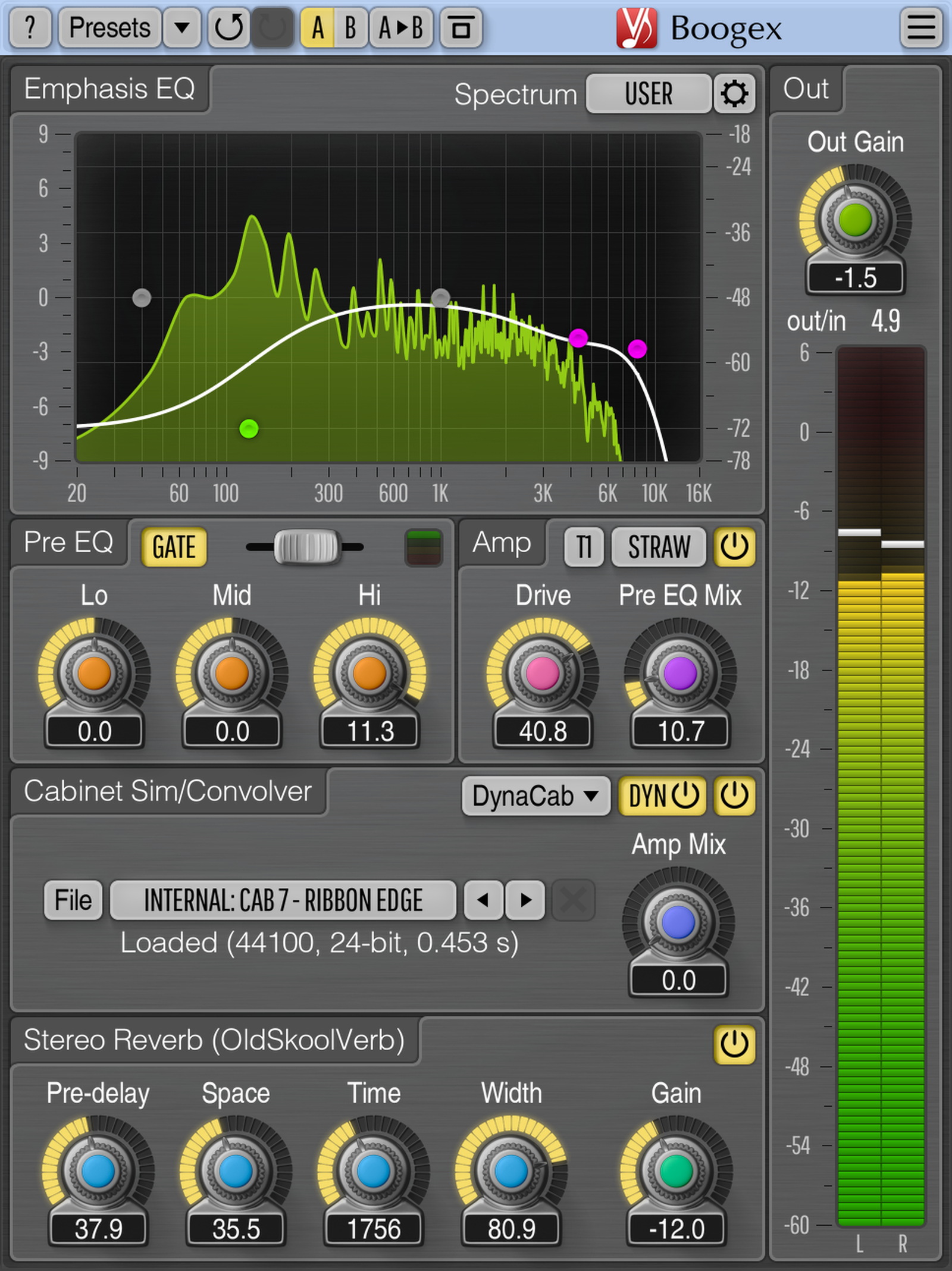Redo the undone change
Screen dimensions: 952x1271
click(x=273, y=27)
